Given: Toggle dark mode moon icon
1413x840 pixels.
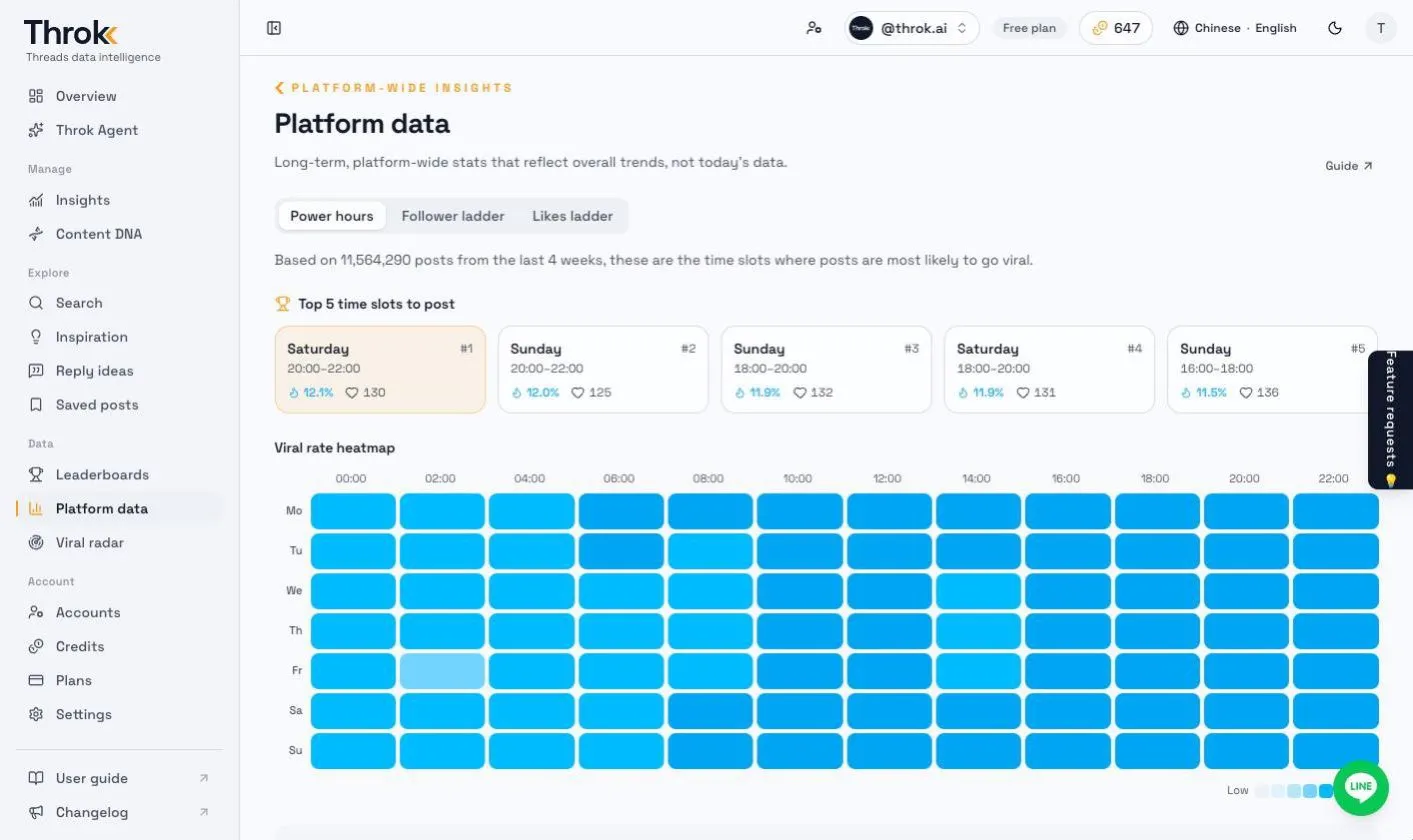Looking at the screenshot, I should coord(1335,28).
